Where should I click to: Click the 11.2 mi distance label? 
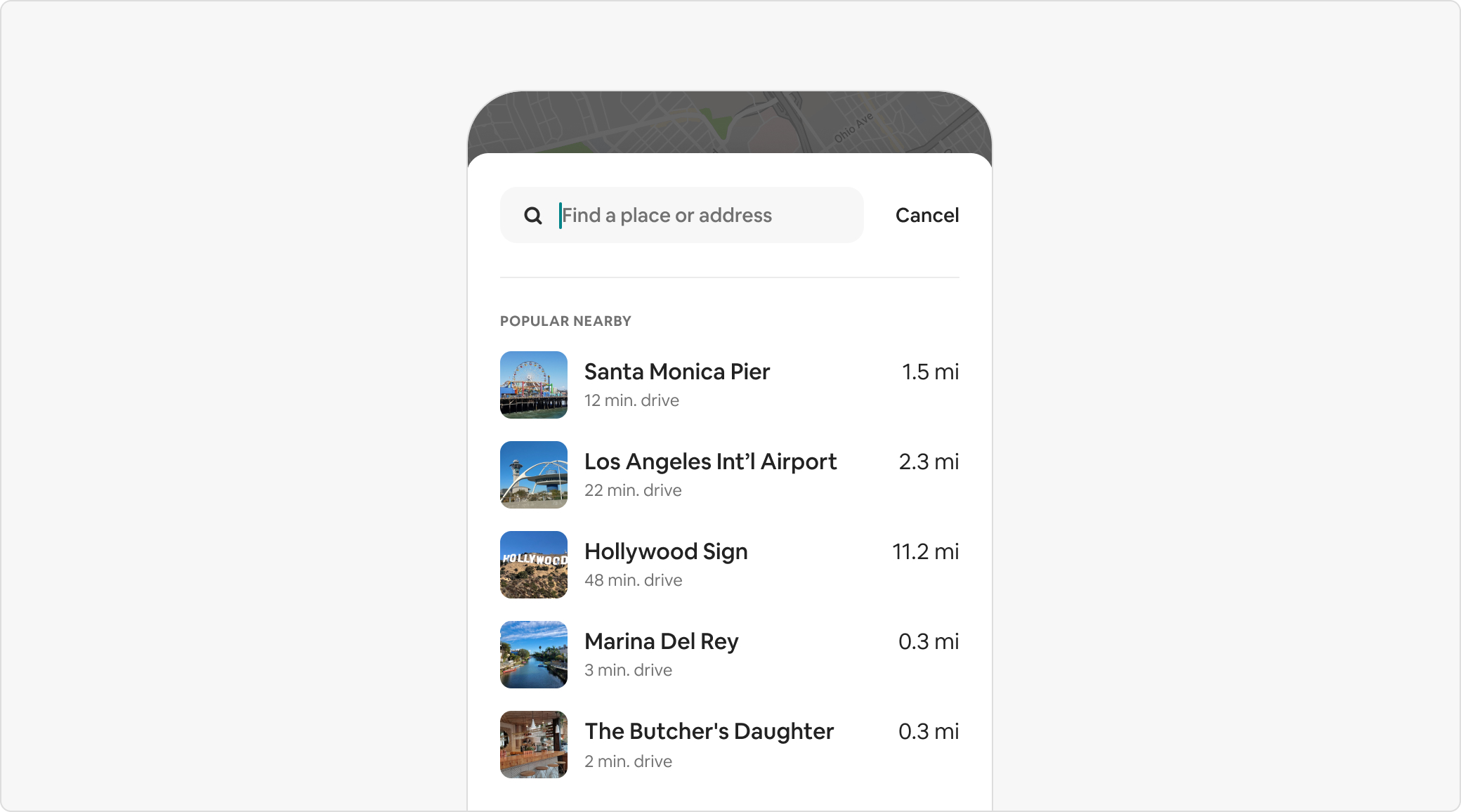(925, 551)
